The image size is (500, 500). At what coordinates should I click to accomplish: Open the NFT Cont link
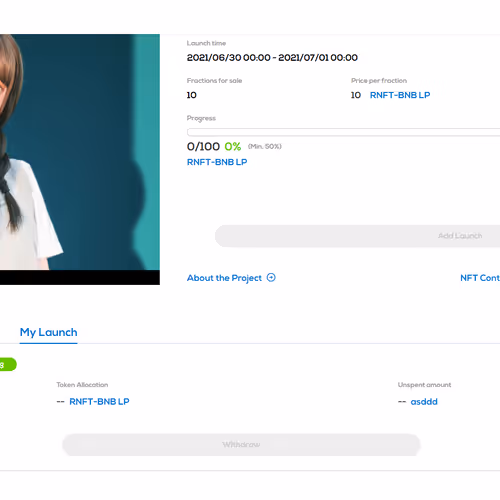pyautogui.click(x=480, y=278)
